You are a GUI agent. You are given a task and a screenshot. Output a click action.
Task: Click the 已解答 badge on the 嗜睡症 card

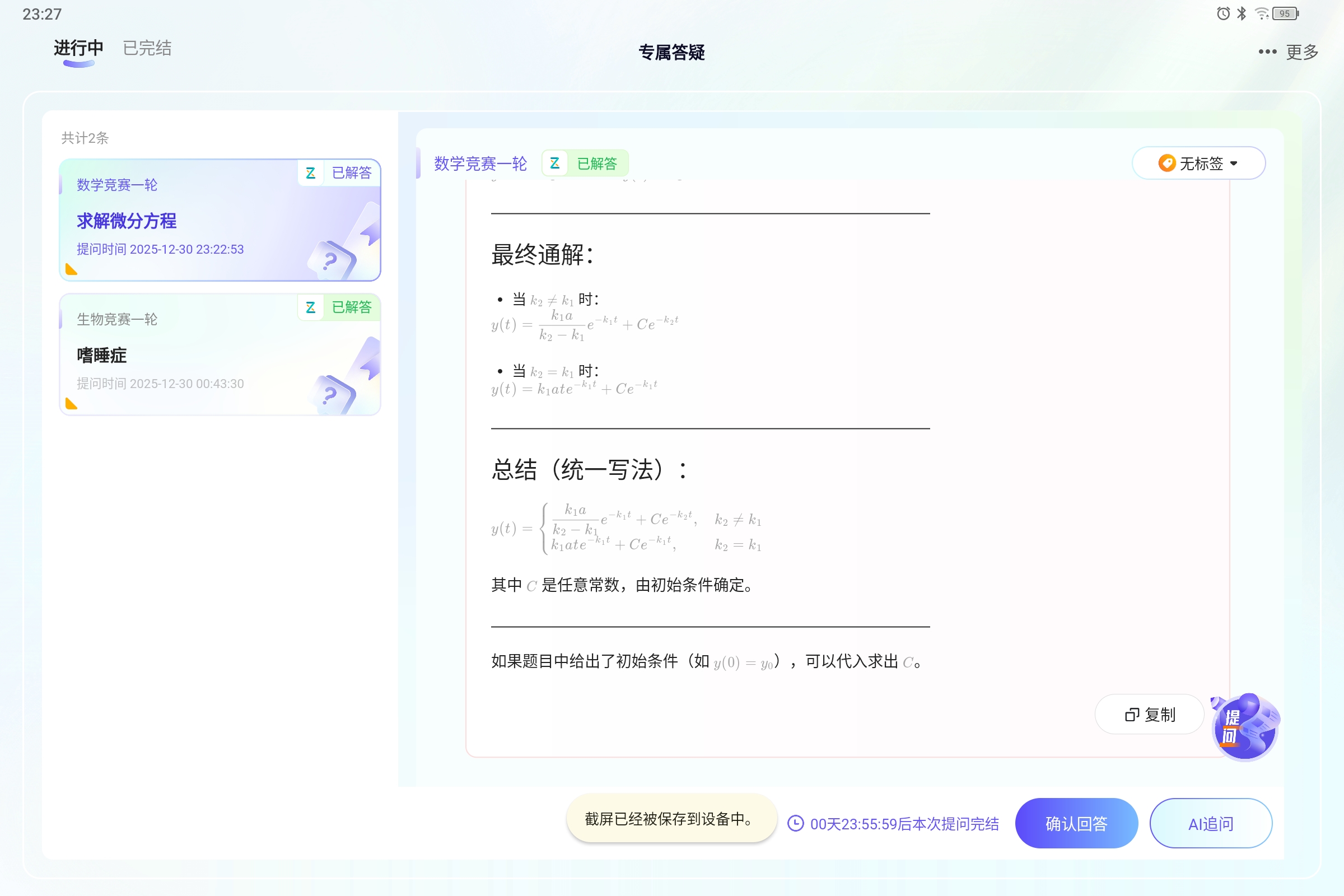coord(352,307)
